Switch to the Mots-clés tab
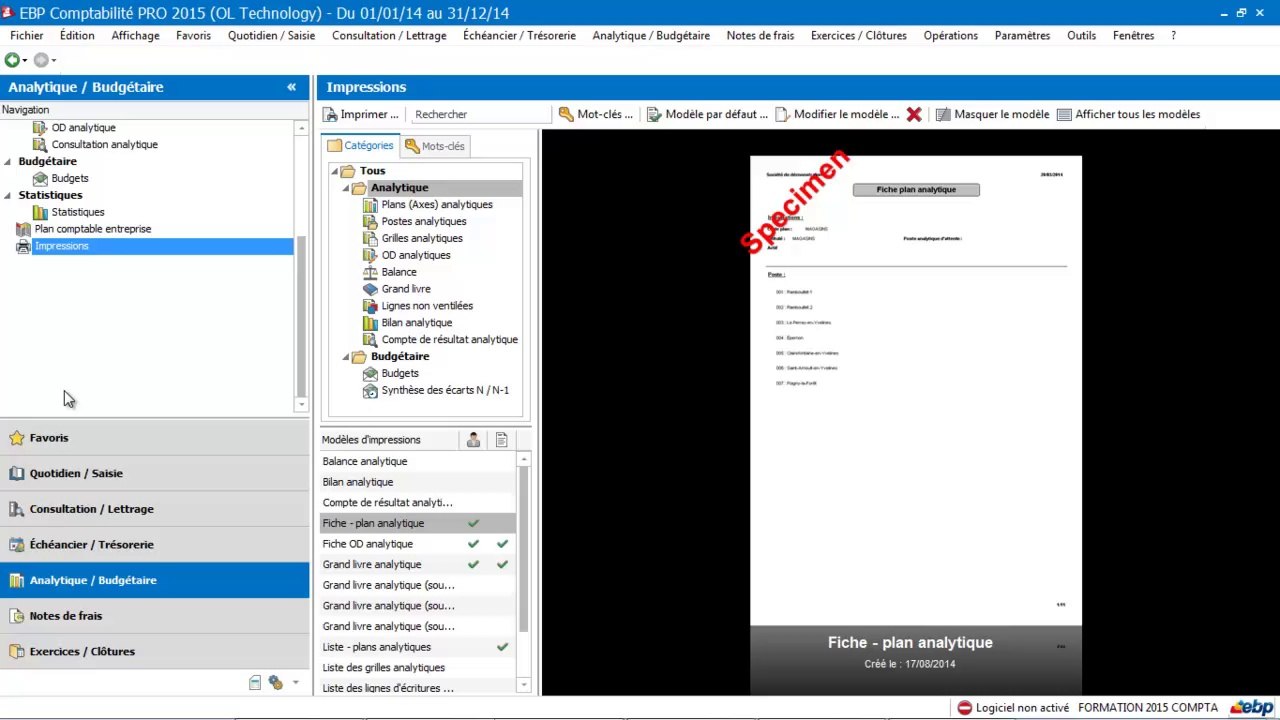The width and height of the screenshot is (1280, 720). (435, 146)
